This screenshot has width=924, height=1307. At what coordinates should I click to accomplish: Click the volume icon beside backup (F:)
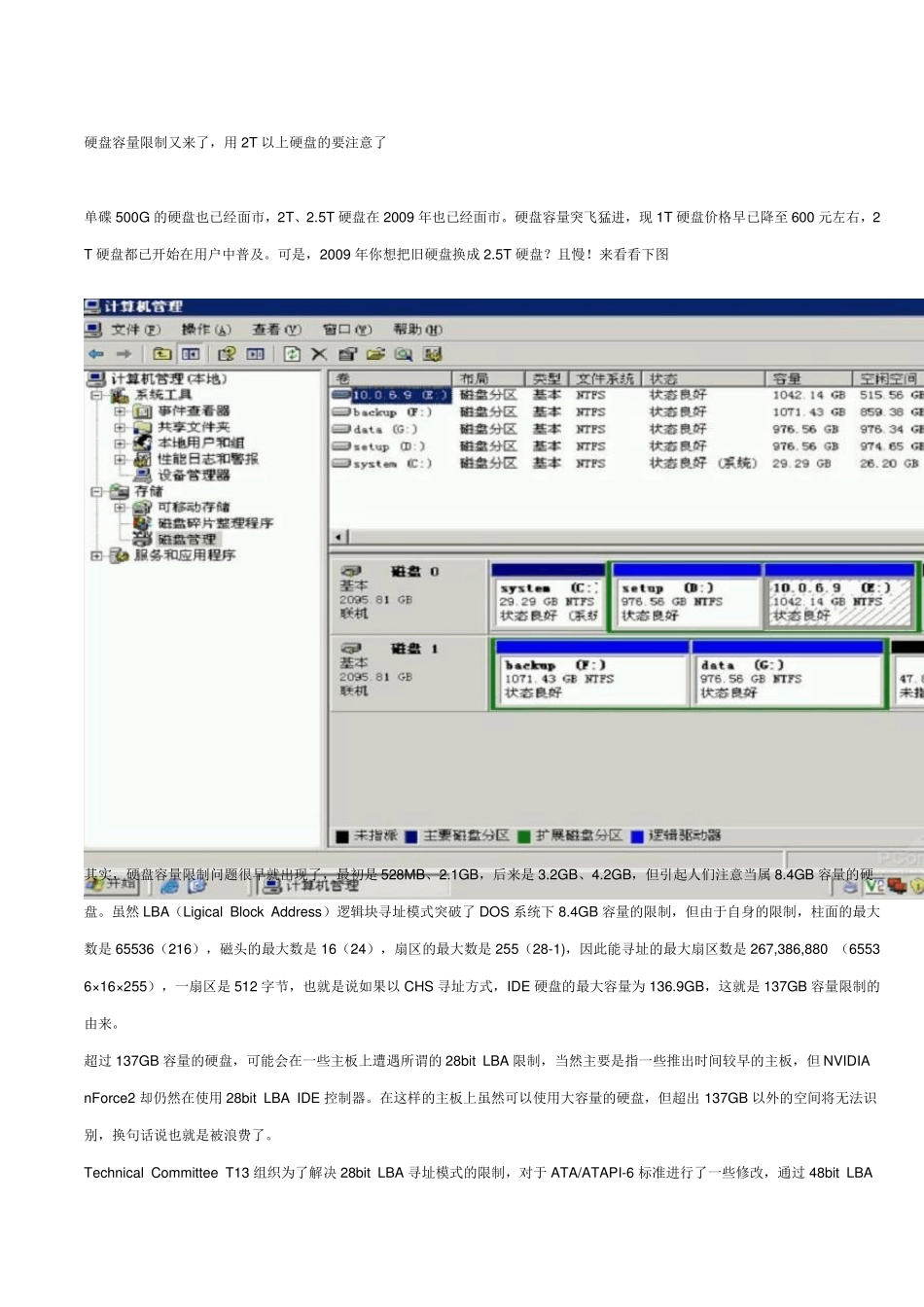pyautogui.click(x=341, y=412)
